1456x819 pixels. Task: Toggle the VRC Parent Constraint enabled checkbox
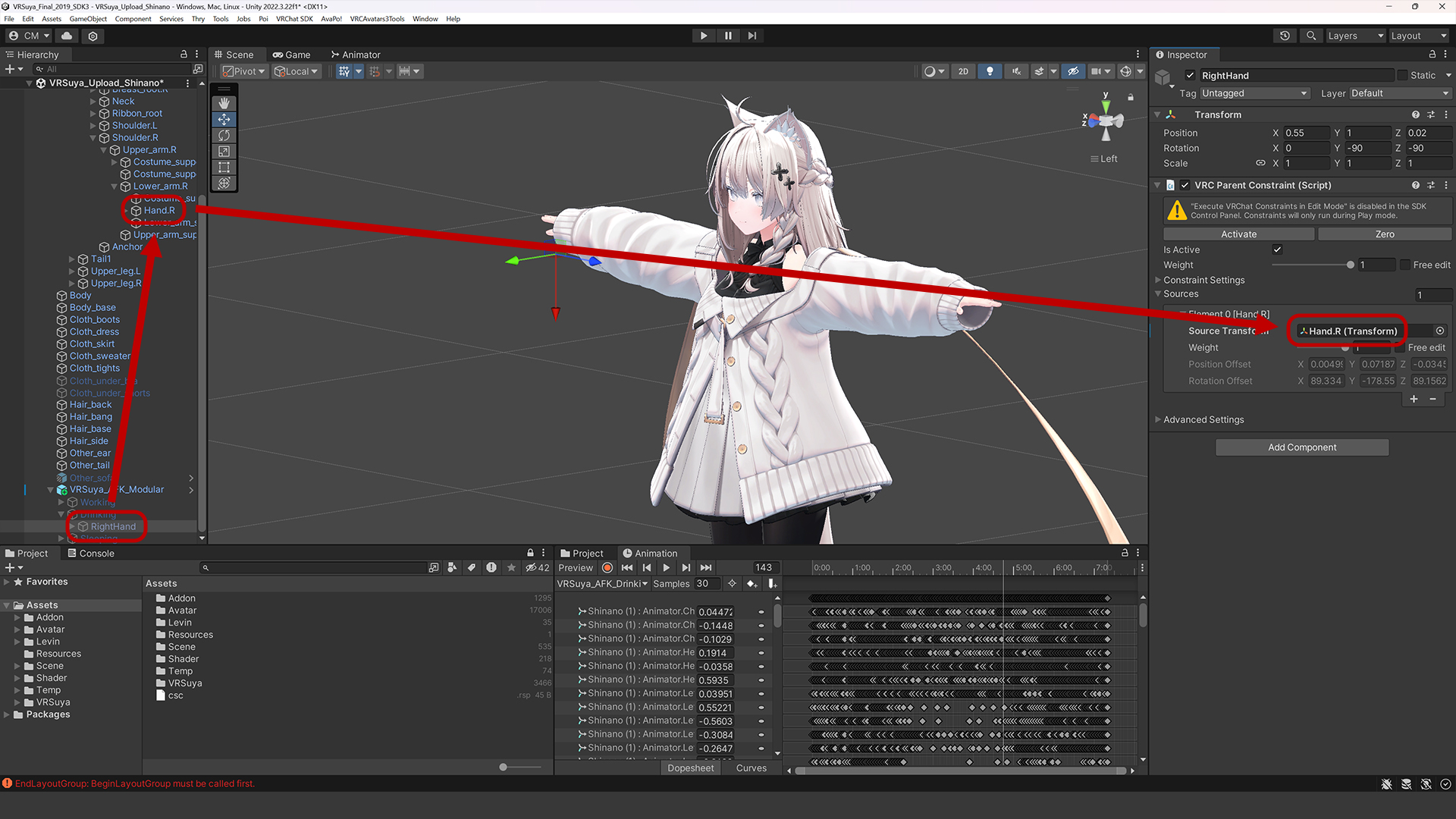[1185, 185]
